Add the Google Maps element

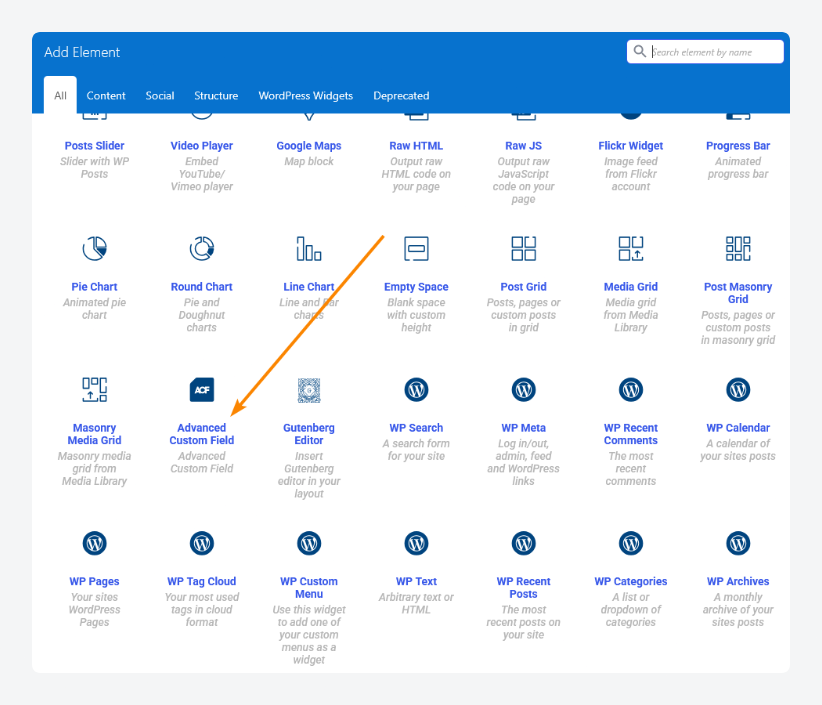pos(309,146)
